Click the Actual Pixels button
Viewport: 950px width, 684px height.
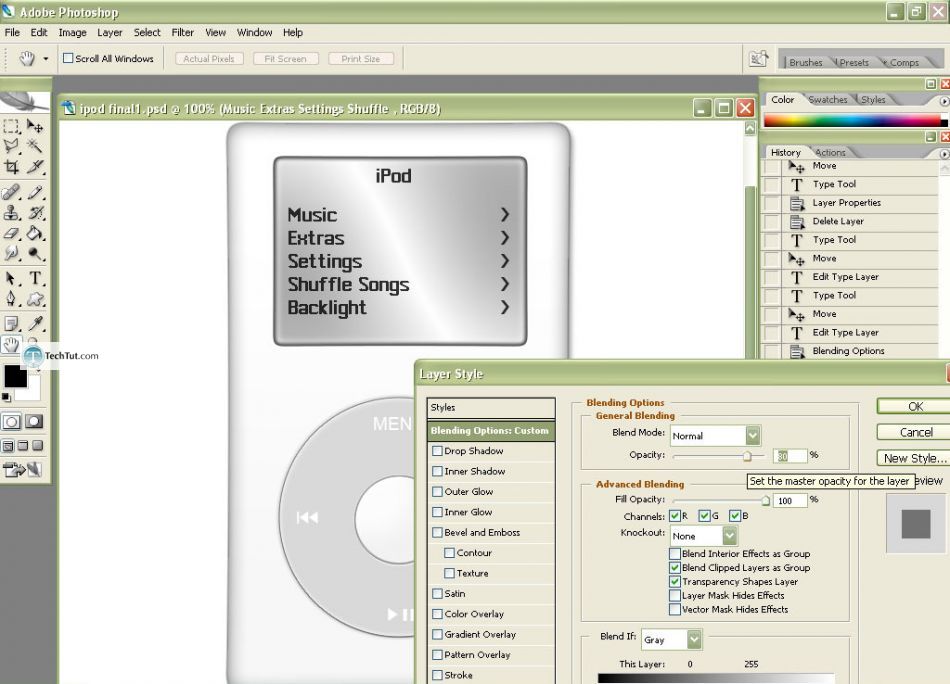(209, 59)
